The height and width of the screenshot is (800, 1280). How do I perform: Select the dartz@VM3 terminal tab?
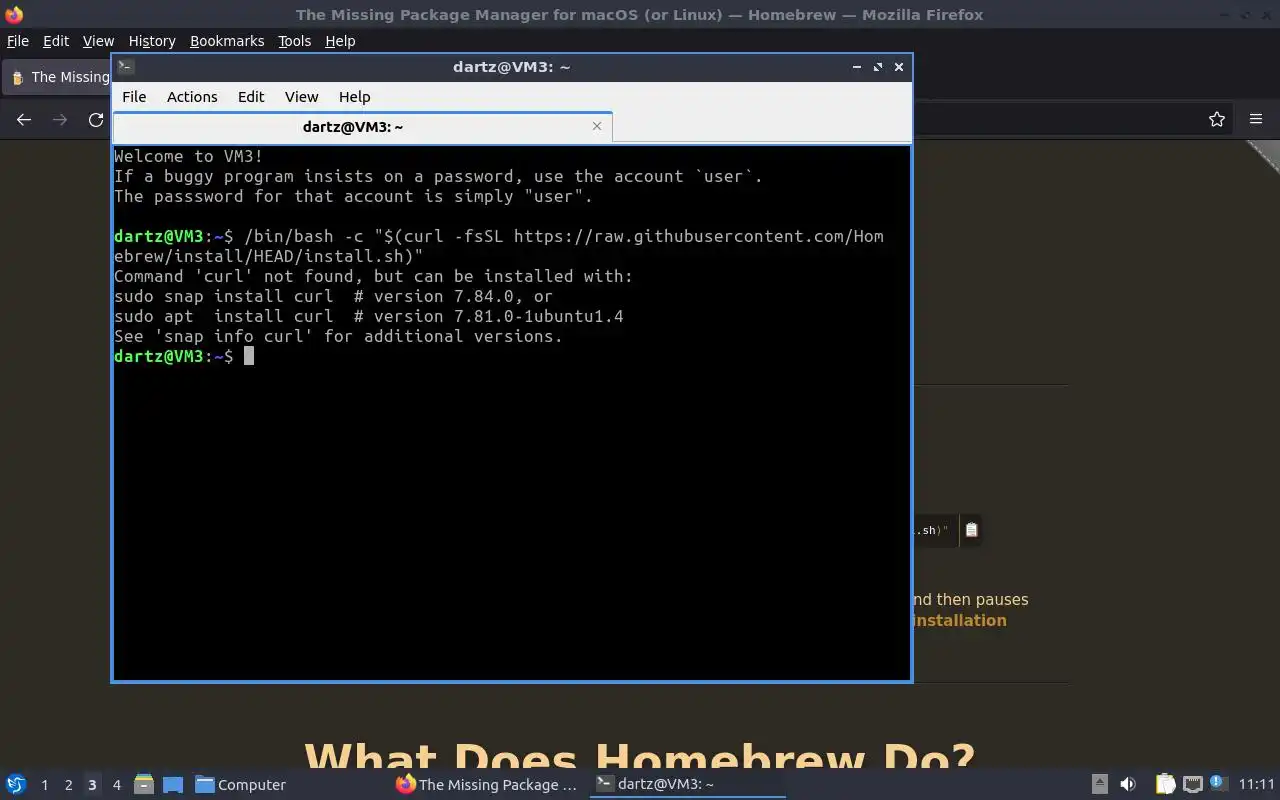click(362, 127)
